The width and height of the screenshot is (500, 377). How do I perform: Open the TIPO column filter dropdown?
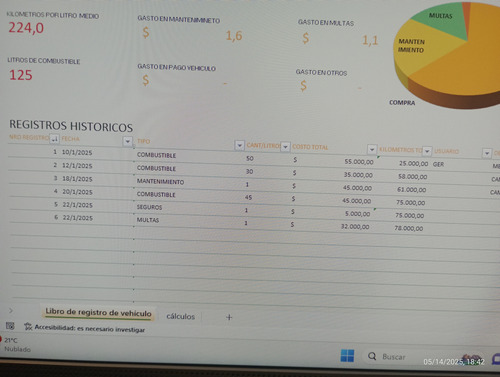pyautogui.click(x=239, y=145)
